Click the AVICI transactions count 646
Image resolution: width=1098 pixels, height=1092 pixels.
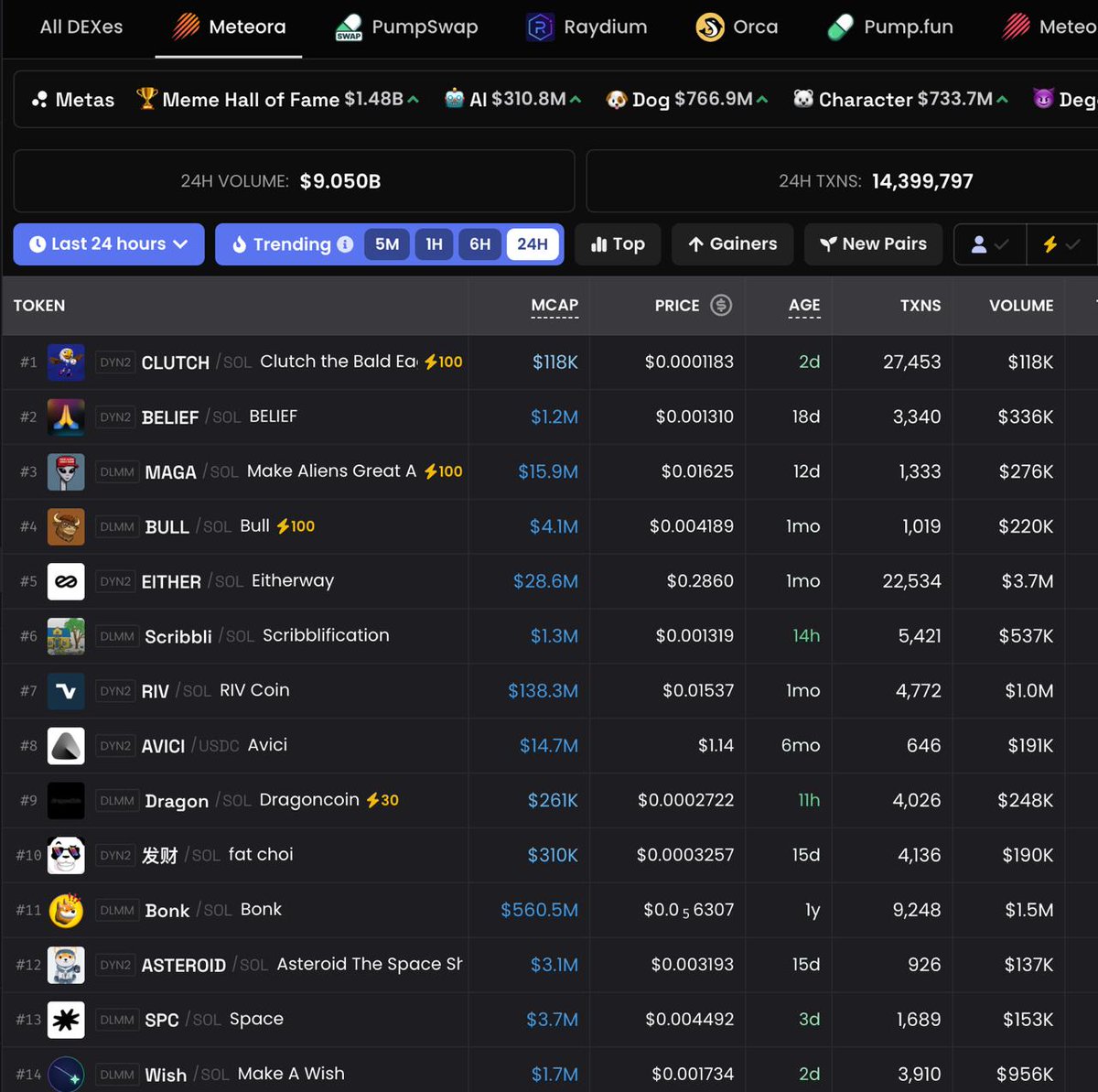coord(923,746)
